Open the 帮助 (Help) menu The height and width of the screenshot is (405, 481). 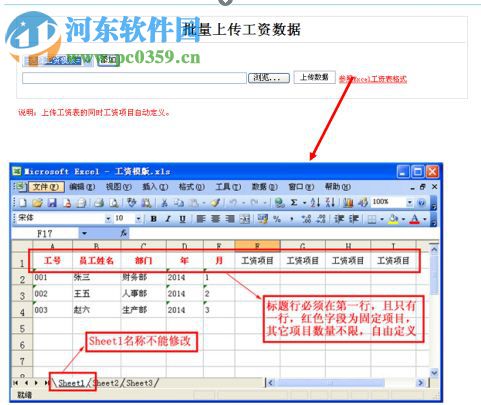click(337, 187)
